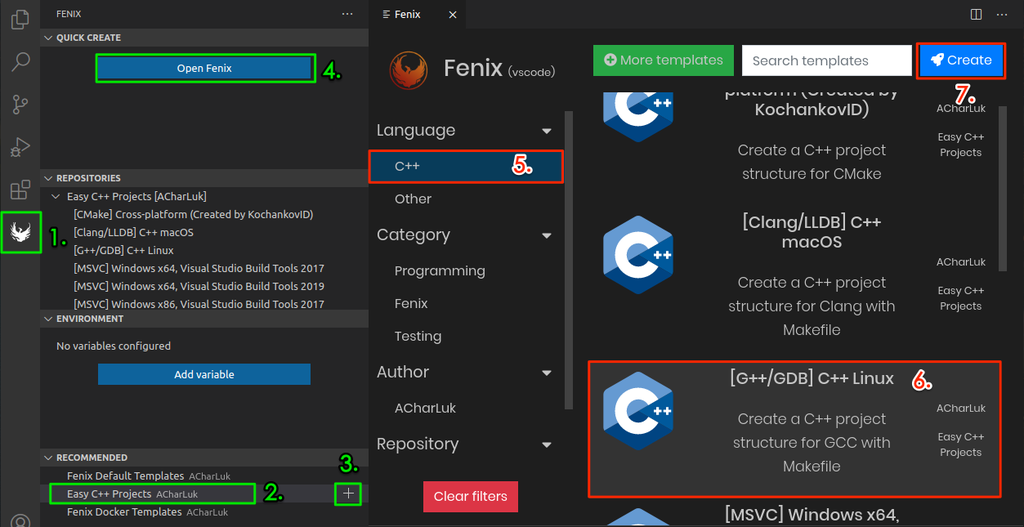Open the Extensions view icon
Screen dimensions: 1024x527
tap(20, 190)
